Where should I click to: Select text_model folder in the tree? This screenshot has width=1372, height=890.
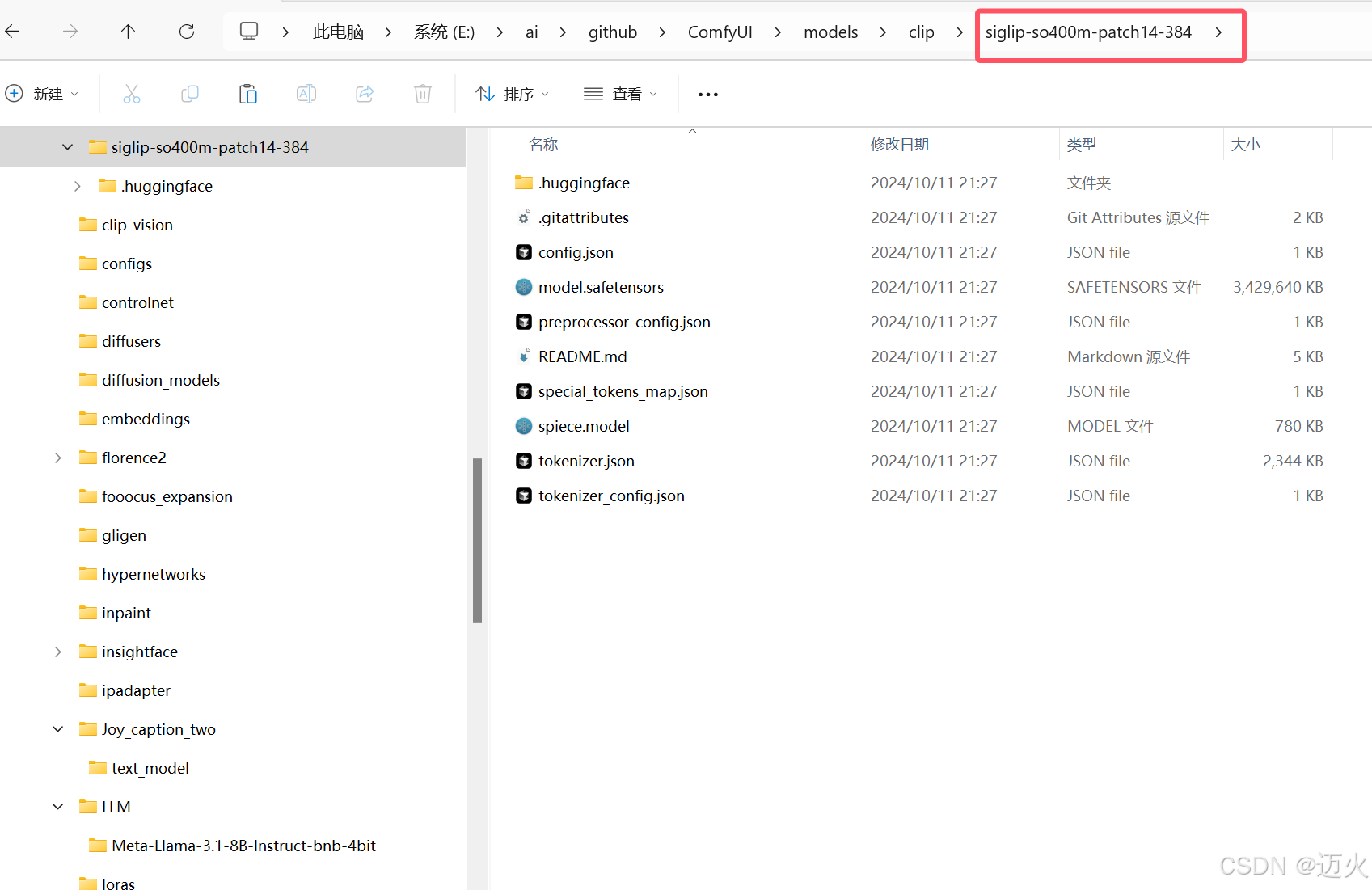140,768
